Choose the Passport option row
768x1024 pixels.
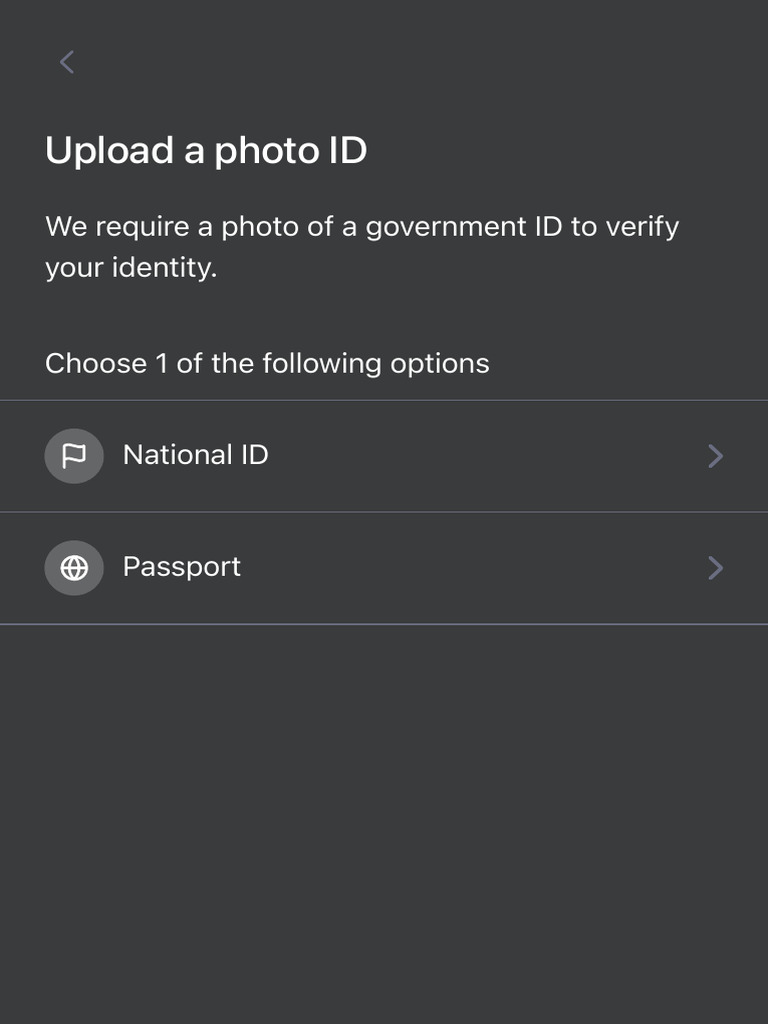point(384,568)
